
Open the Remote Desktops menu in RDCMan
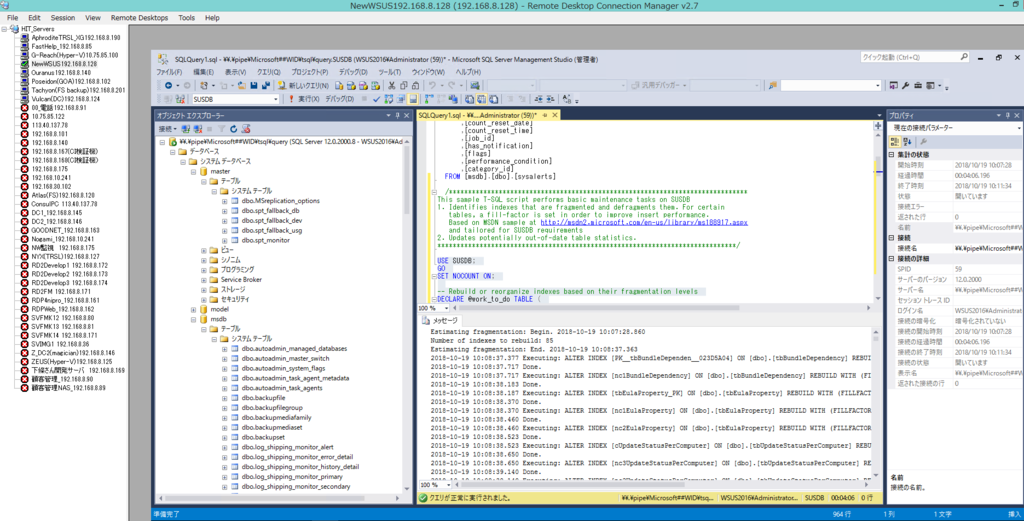[139, 18]
